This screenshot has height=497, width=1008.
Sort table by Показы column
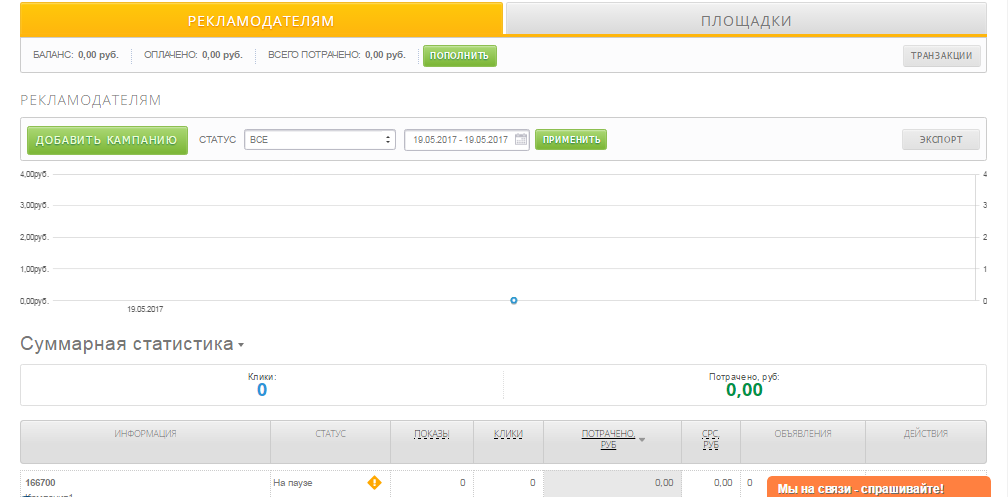click(432, 434)
